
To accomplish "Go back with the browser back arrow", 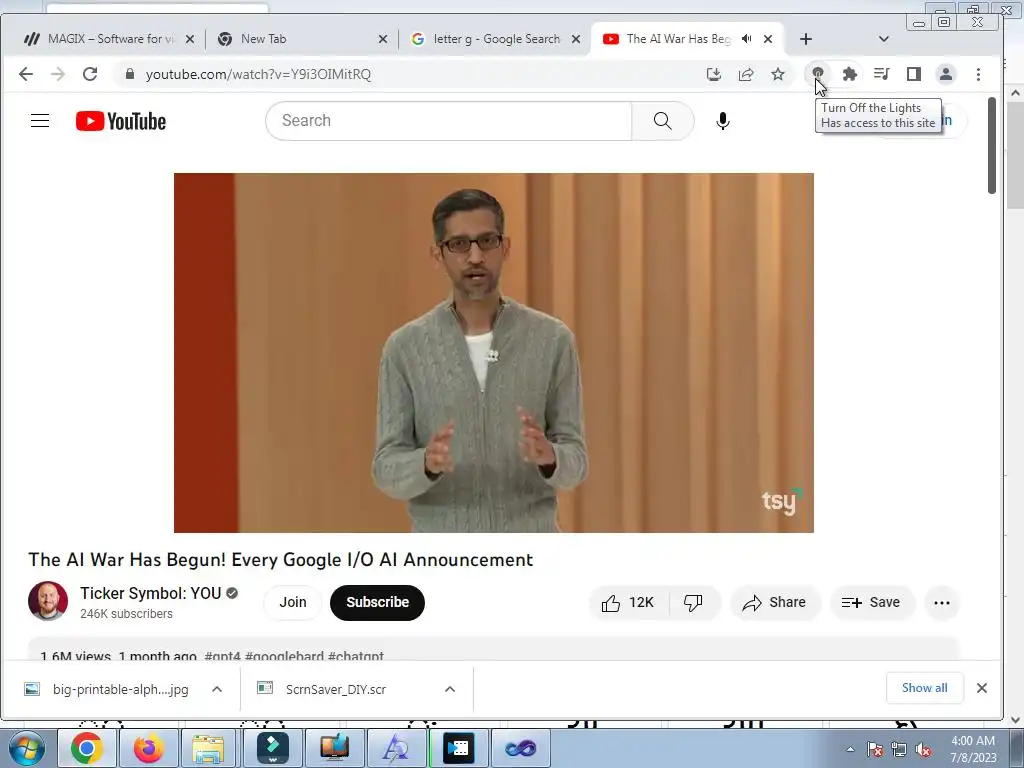I will (25, 74).
